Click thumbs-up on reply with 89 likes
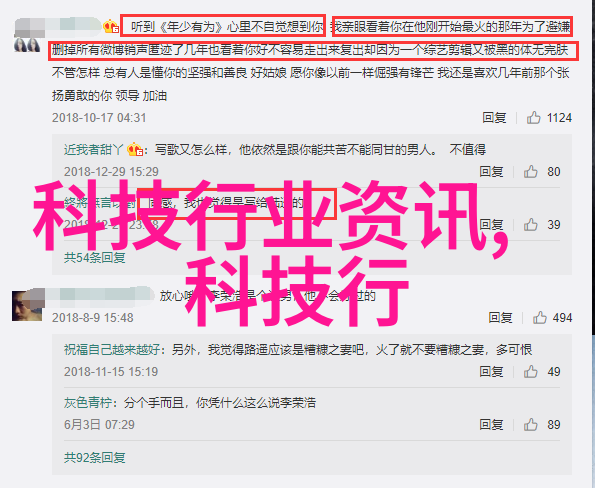The image size is (595, 488). click(x=530, y=425)
